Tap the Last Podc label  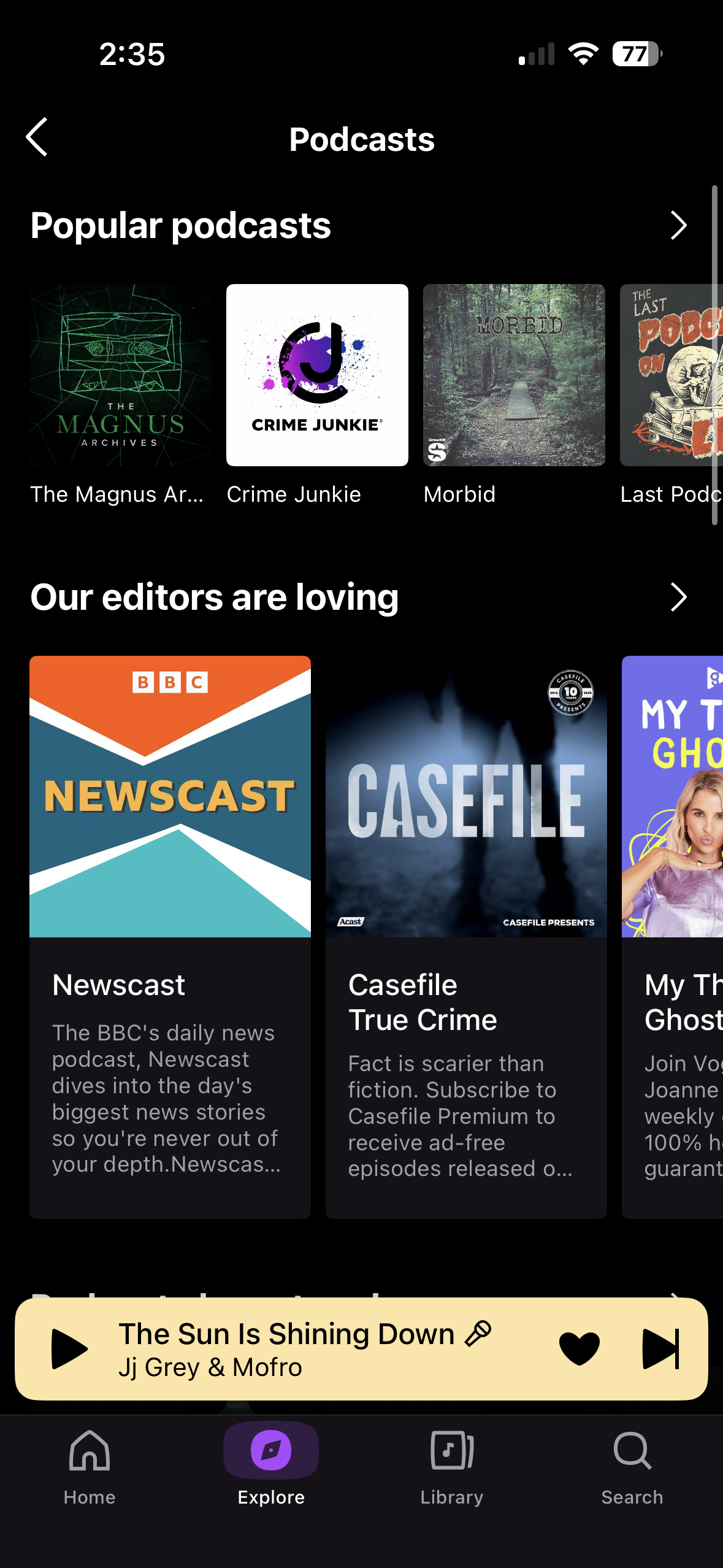671,494
